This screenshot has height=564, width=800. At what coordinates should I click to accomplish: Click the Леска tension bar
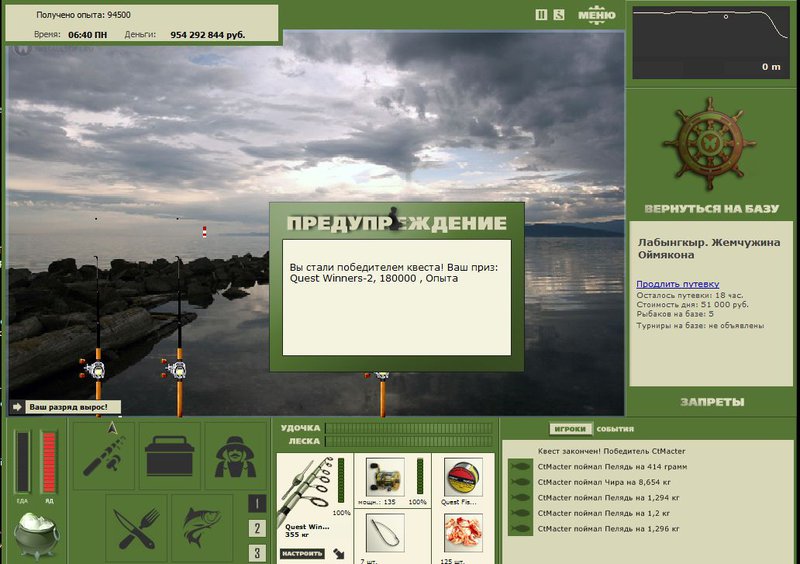tap(409, 441)
